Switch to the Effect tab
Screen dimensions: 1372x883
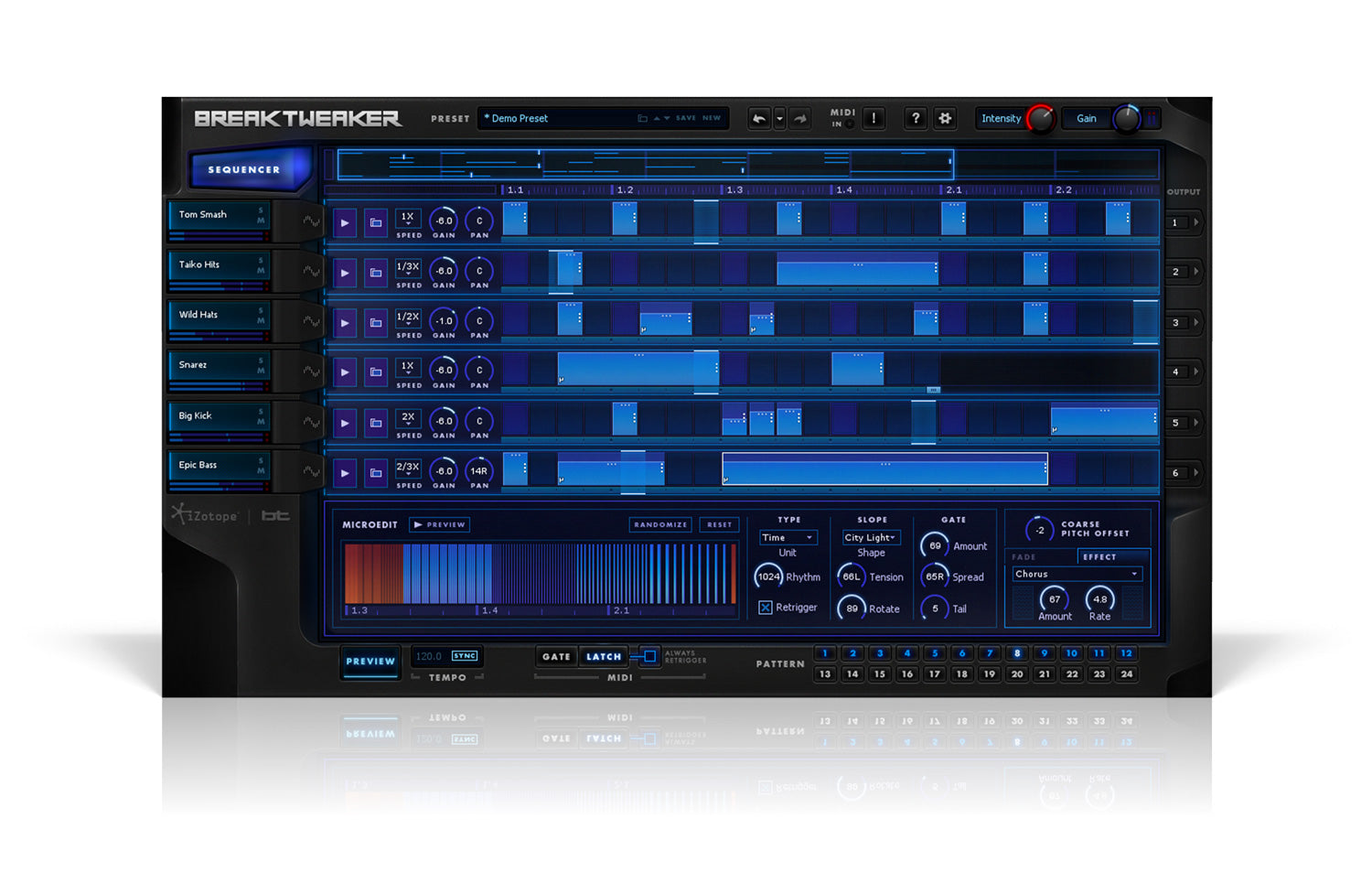click(x=1099, y=557)
